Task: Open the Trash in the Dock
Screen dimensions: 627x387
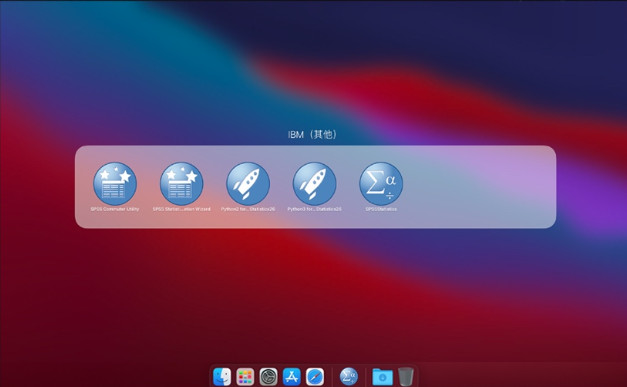Action: (x=406, y=377)
